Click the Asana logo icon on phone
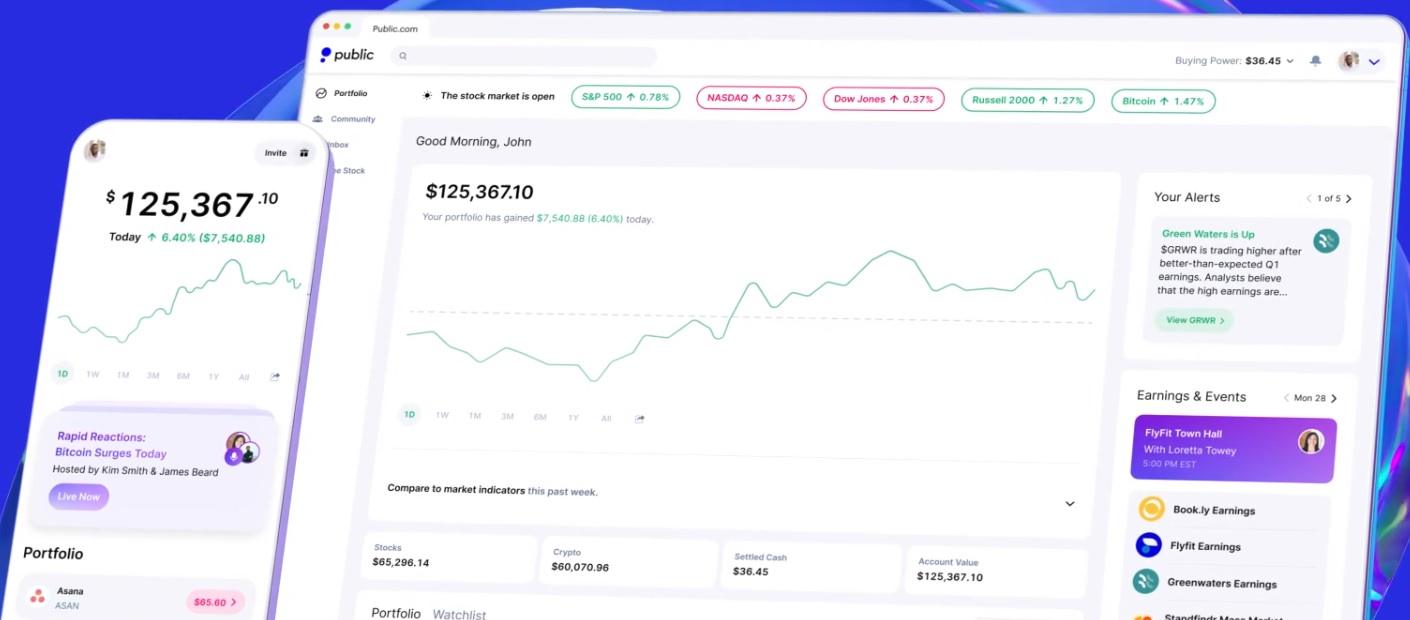Viewport: 1410px width, 620px height. (x=38, y=596)
